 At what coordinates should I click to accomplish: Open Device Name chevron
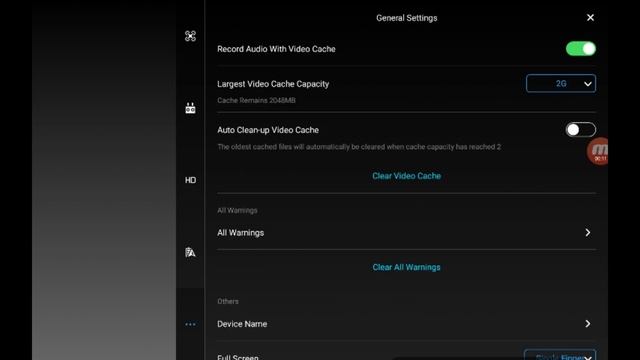pyautogui.click(x=587, y=324)
